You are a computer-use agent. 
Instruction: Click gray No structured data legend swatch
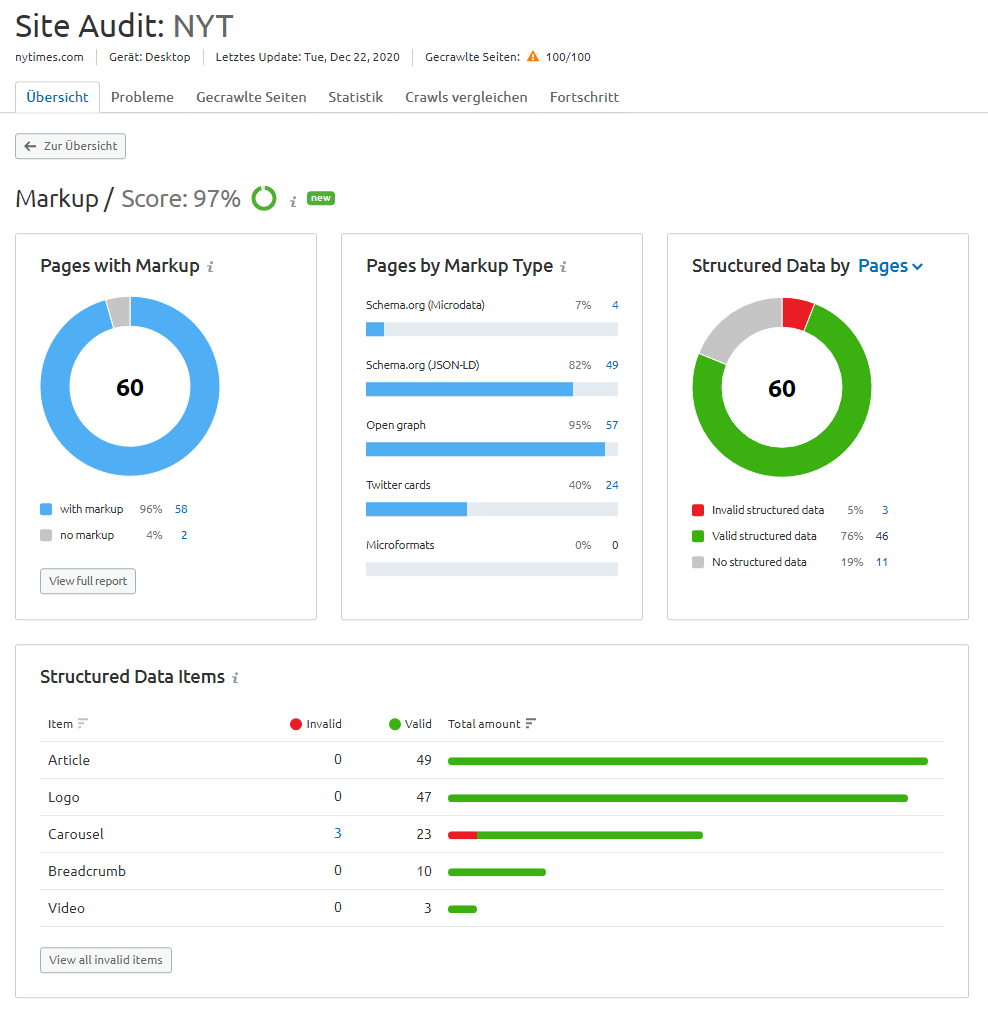(x=698, y=562)
